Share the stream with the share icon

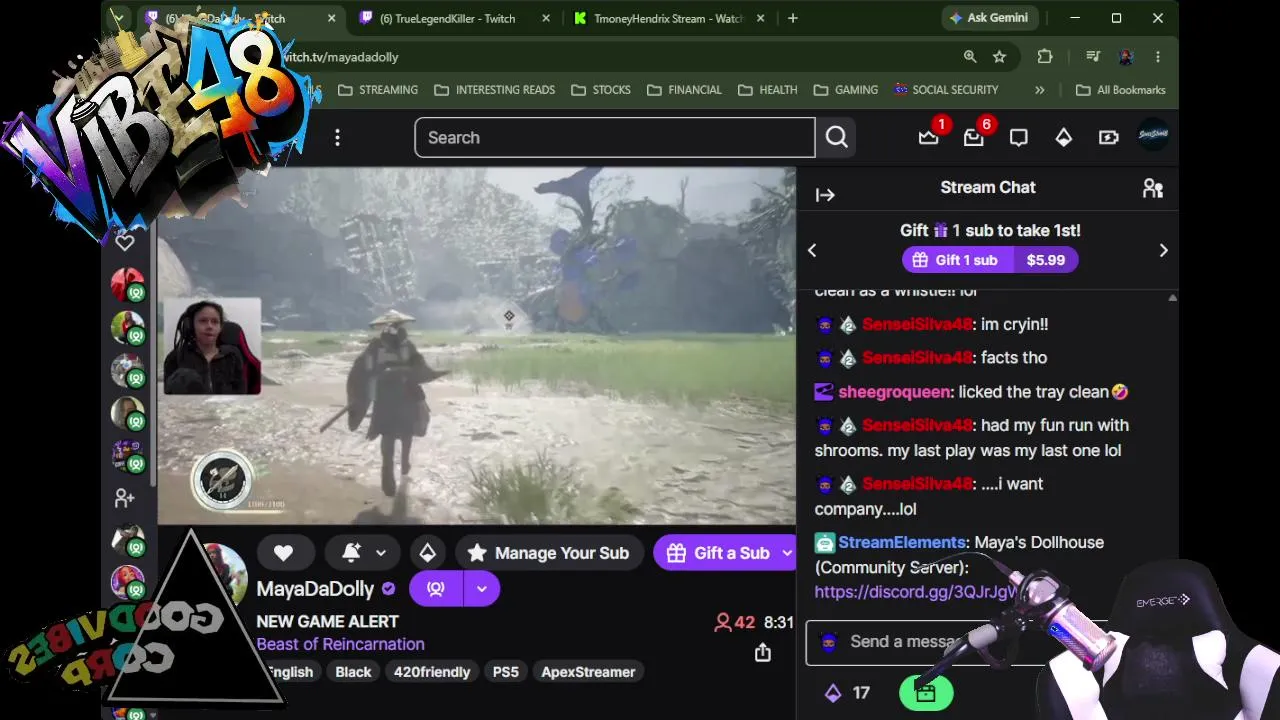[x=763, y=653]
